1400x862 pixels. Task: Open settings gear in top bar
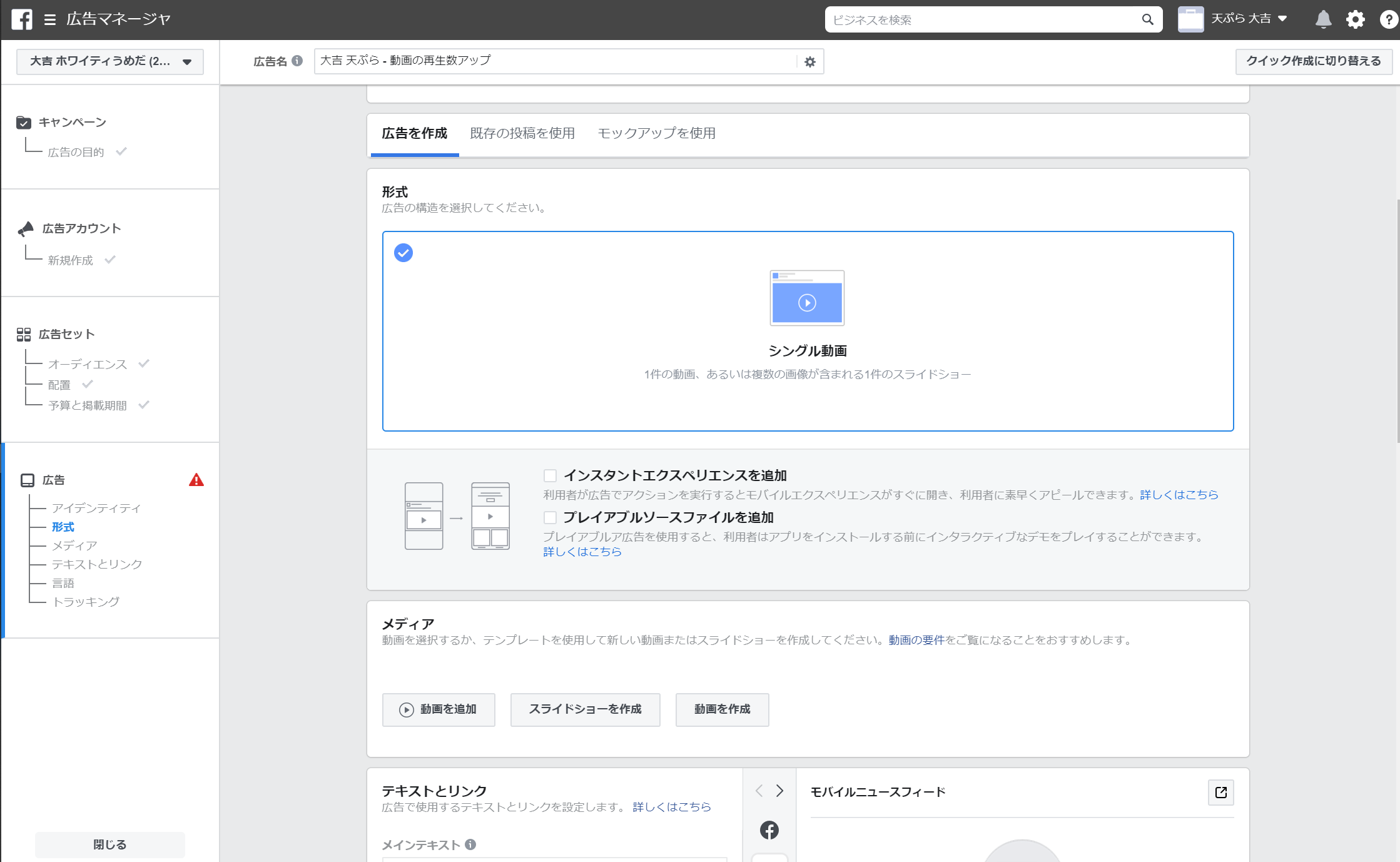tap(1355, 19)
